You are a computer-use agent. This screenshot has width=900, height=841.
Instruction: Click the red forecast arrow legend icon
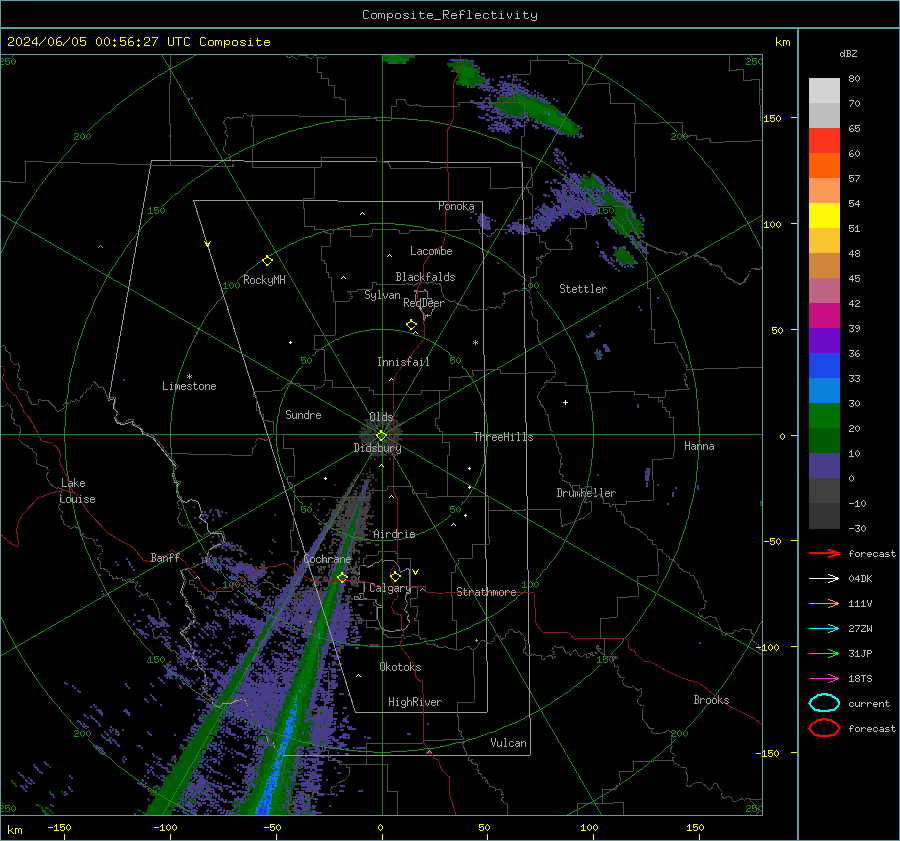[824, 553]
